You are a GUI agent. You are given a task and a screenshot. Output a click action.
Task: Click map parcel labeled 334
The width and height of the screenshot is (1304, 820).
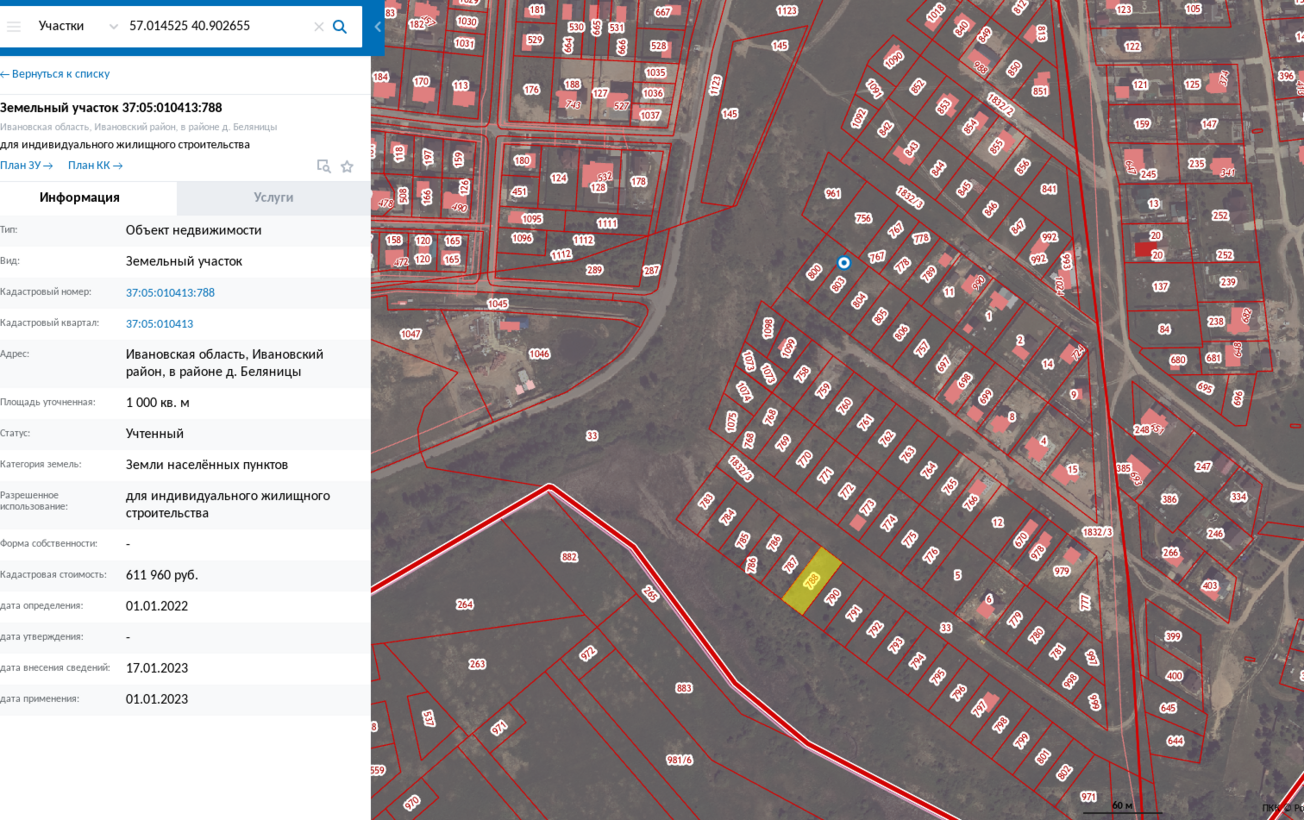point(1239,497)
